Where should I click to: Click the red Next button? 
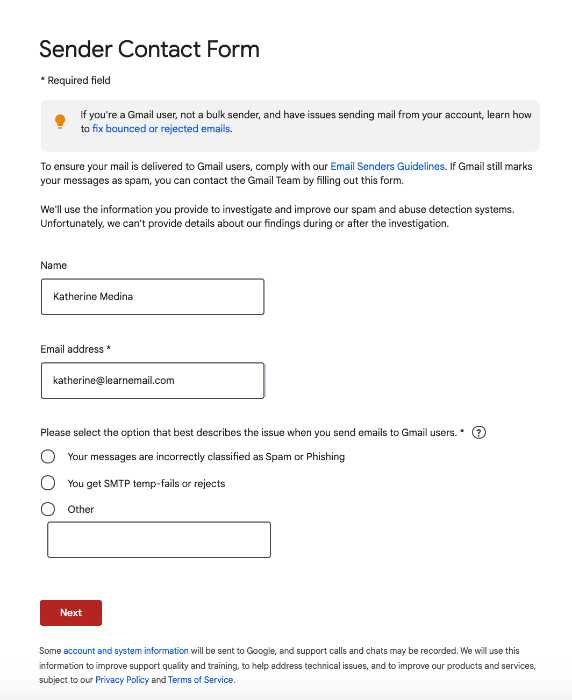(x=71, y=612)
